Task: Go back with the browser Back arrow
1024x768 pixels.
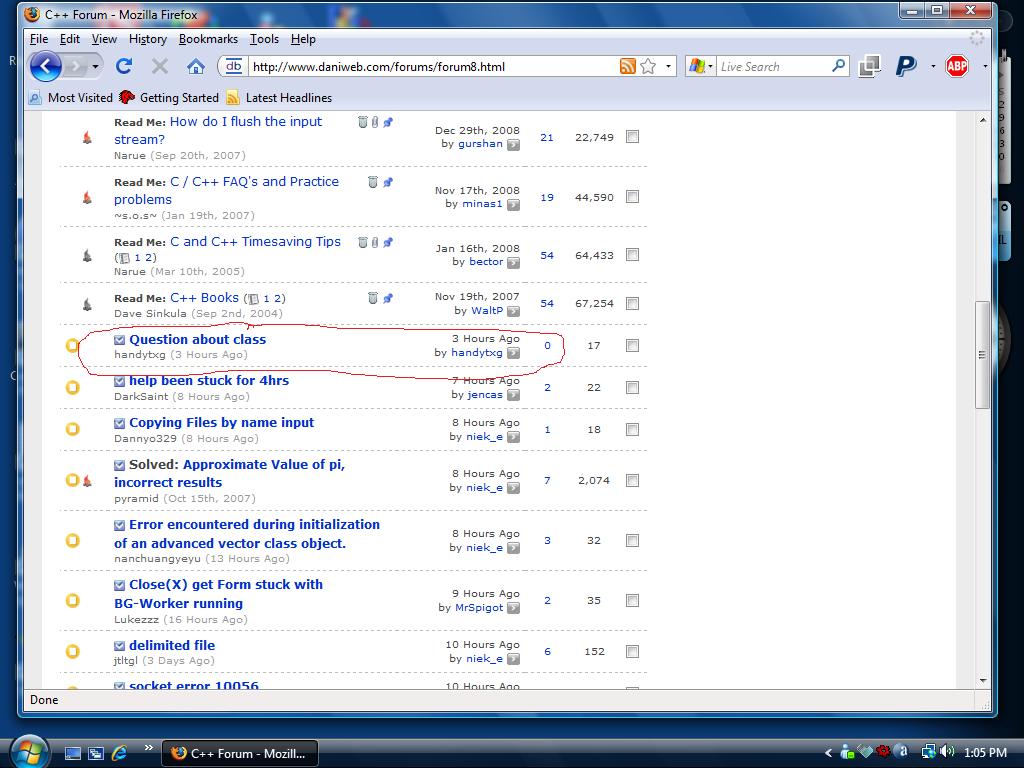Action: tap(46, 66)
